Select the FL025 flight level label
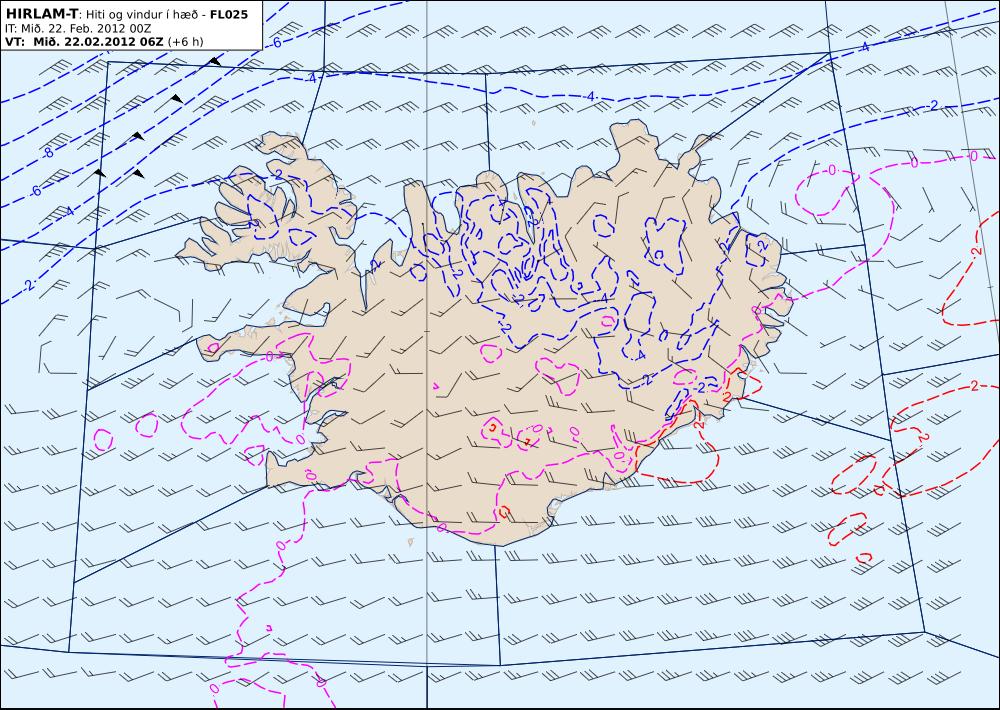This screenshot has width=1000, height=710. click(x=229, y=14)
